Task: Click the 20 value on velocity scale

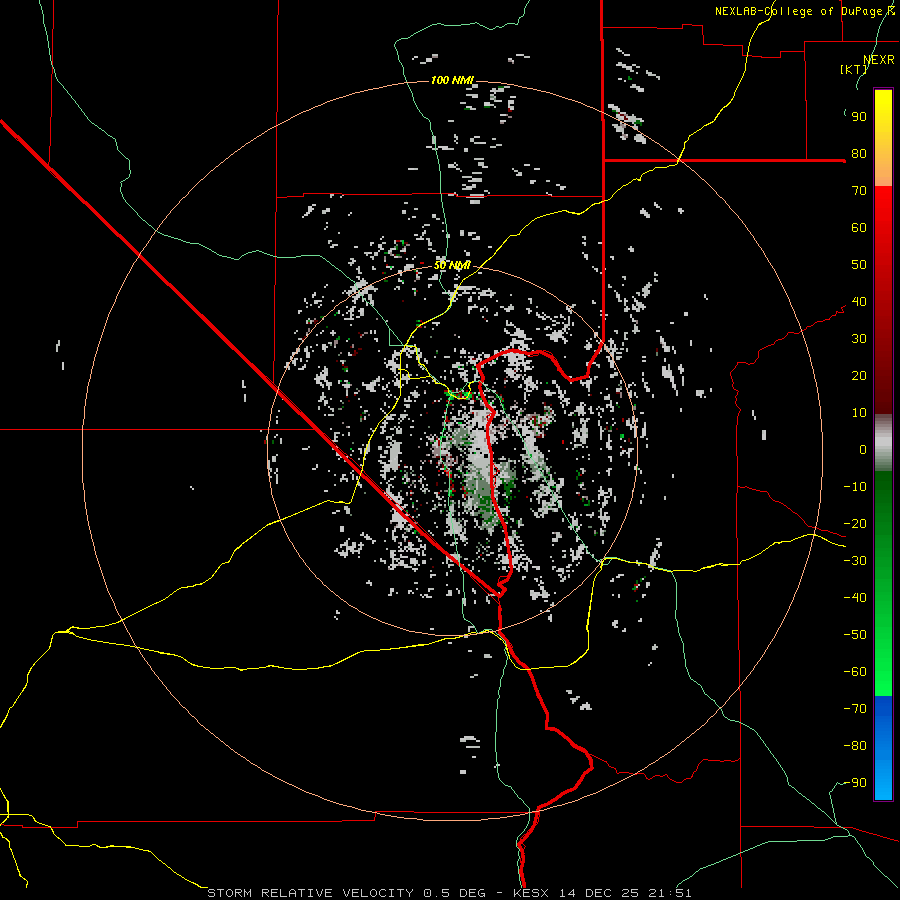Action: [859, 376]
